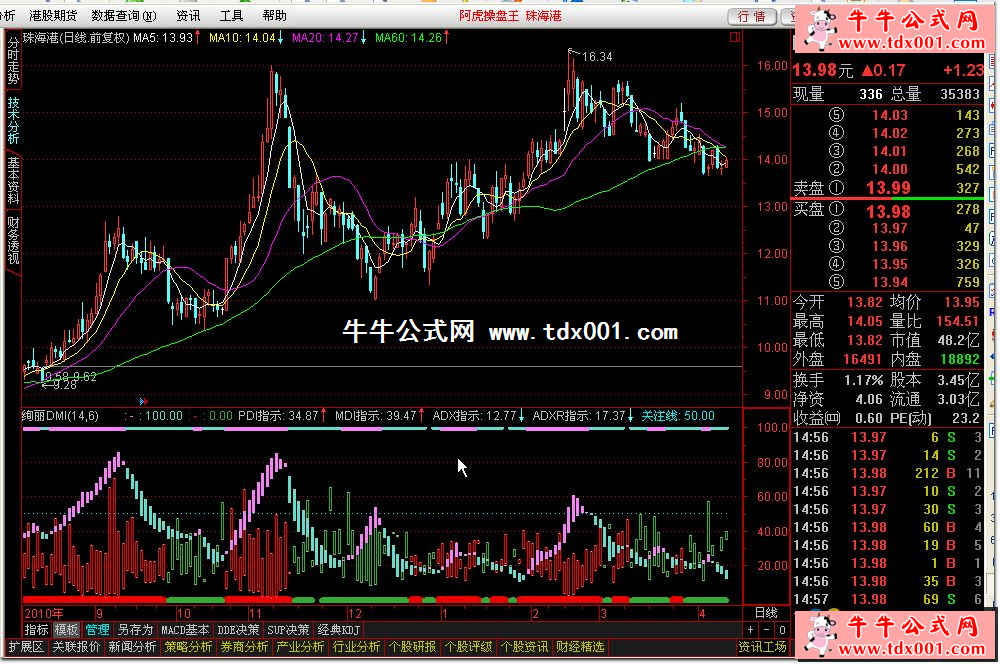Apply the MACD基本 indicator template
The image size is (1000, 664).
click(x=185, y=630)
